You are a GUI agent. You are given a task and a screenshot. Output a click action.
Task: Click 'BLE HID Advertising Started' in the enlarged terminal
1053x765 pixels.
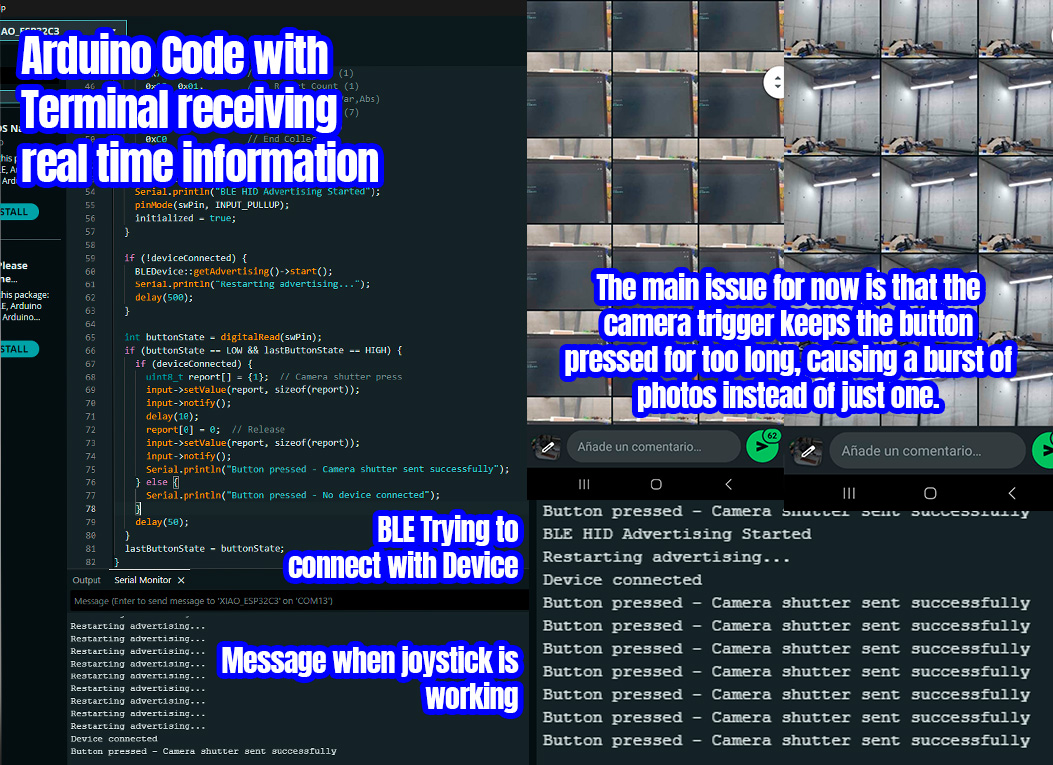coord(677,534)
